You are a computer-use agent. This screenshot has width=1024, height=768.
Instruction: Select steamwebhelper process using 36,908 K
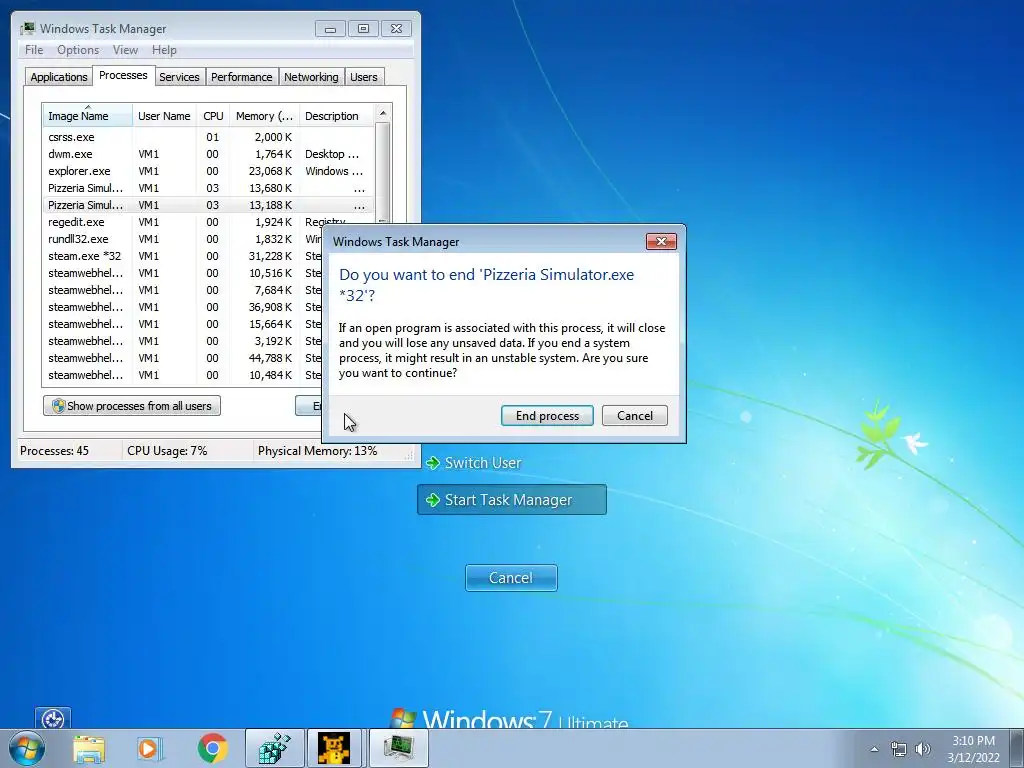(183, 307)
